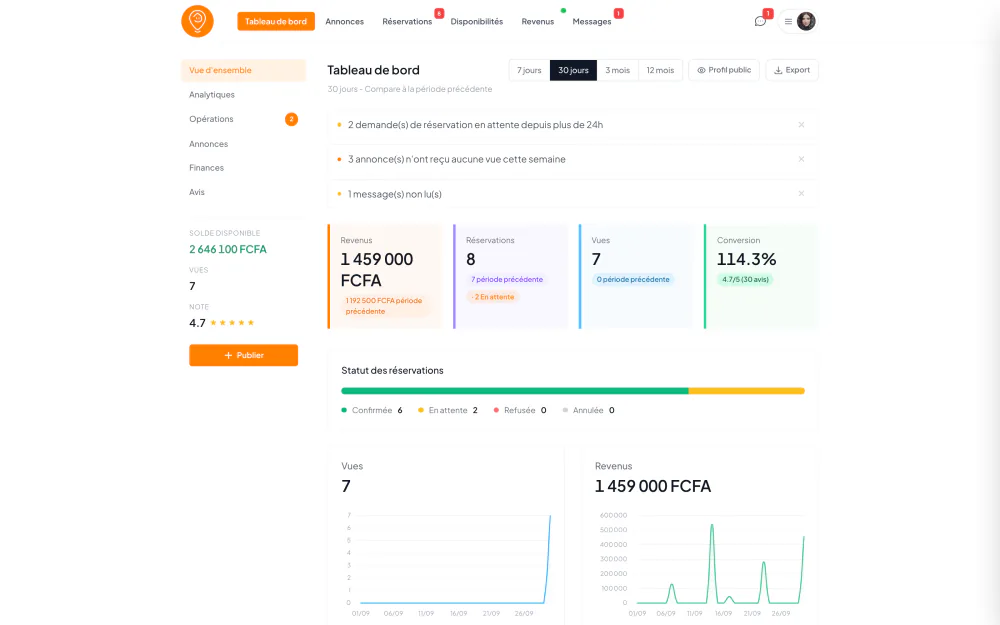
Task: Click the red badge on Messages
Action: pyautogui.click(x=618, y=13)
